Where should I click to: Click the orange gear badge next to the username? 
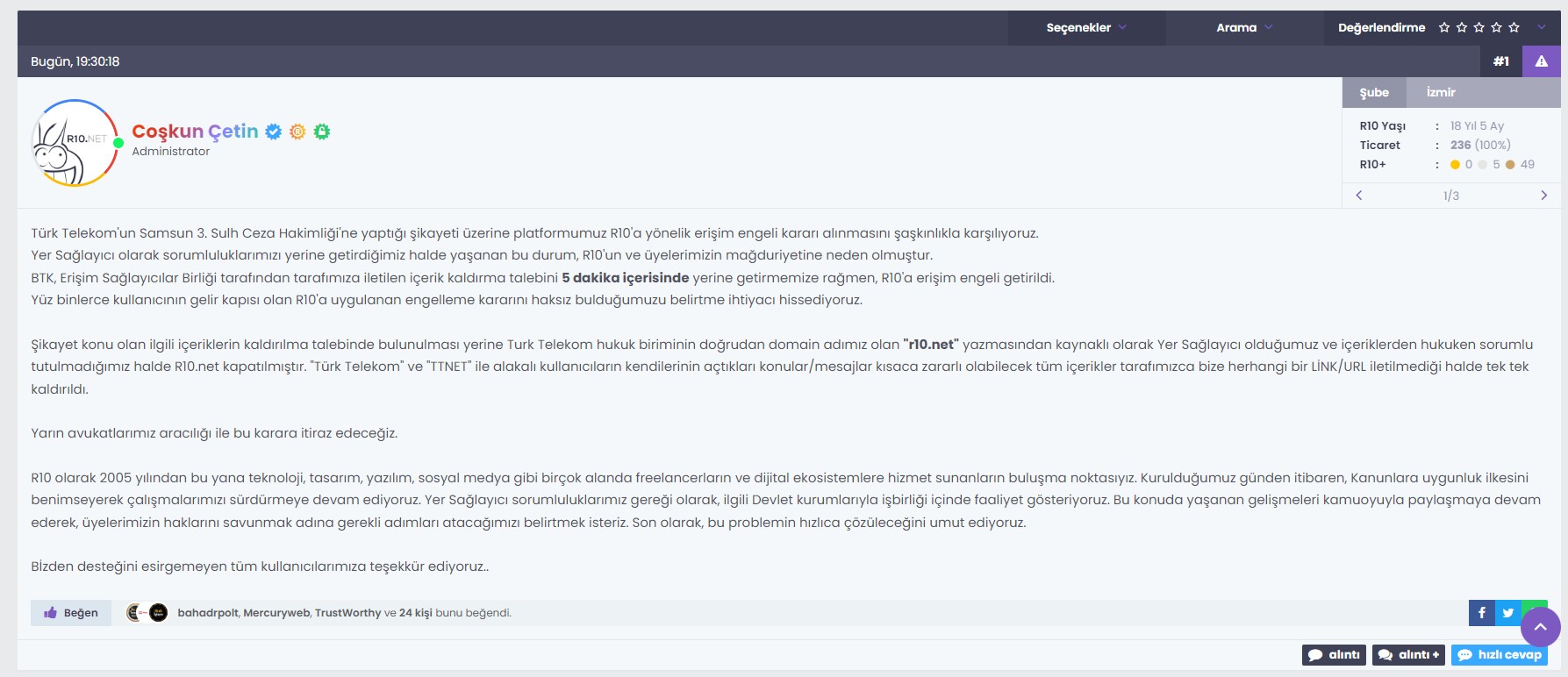297,132
